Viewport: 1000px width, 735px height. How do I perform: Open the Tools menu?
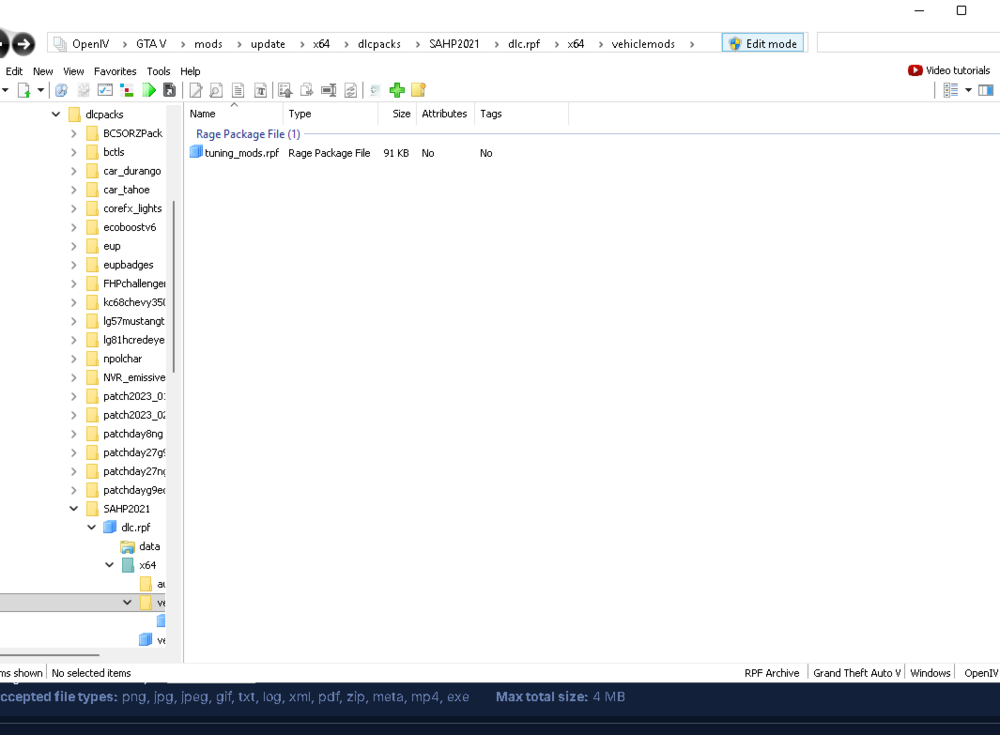pyautogui.click(x=158, y=71)
